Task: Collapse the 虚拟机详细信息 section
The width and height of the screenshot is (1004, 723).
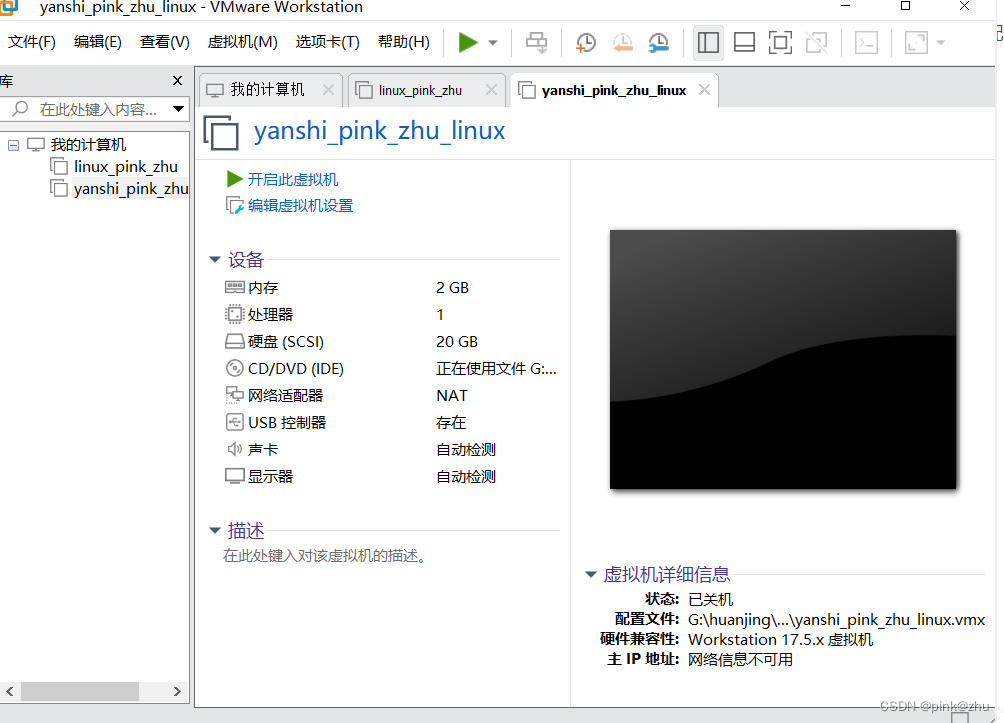Action: [x=591, y=574]
